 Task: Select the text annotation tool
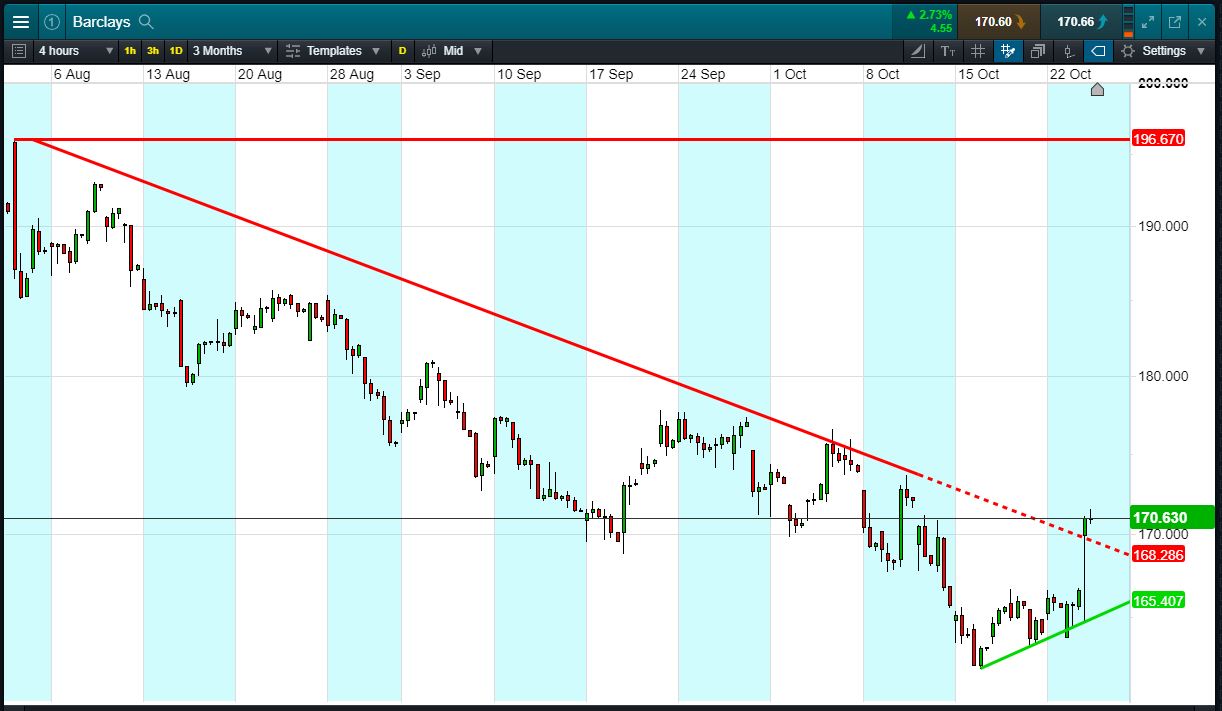click(x=948, y=50)
